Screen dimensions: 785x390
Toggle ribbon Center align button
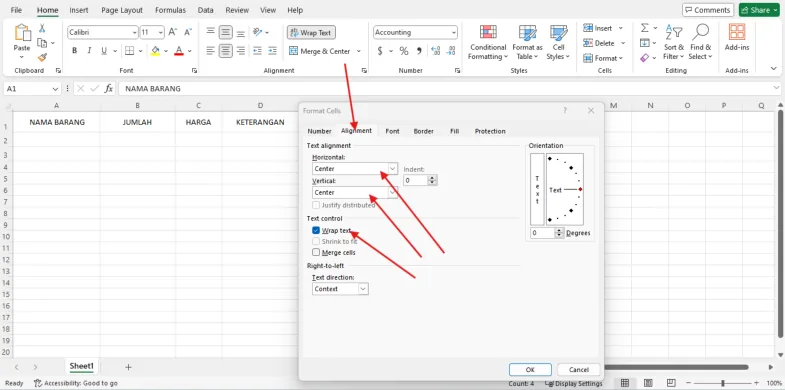pyautogui.click(x=226, y=51)
